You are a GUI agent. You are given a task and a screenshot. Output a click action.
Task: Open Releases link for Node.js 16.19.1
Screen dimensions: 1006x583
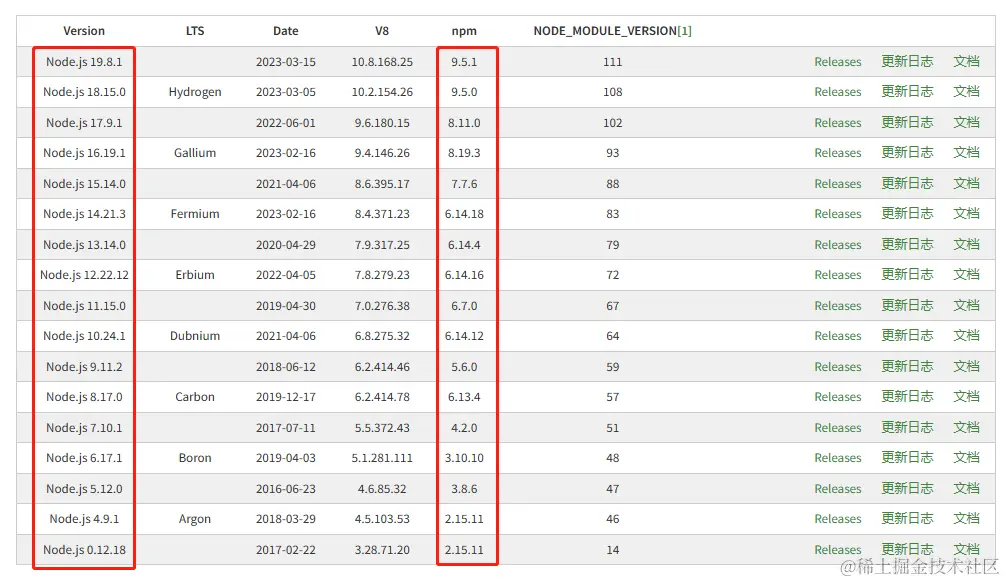837,153
